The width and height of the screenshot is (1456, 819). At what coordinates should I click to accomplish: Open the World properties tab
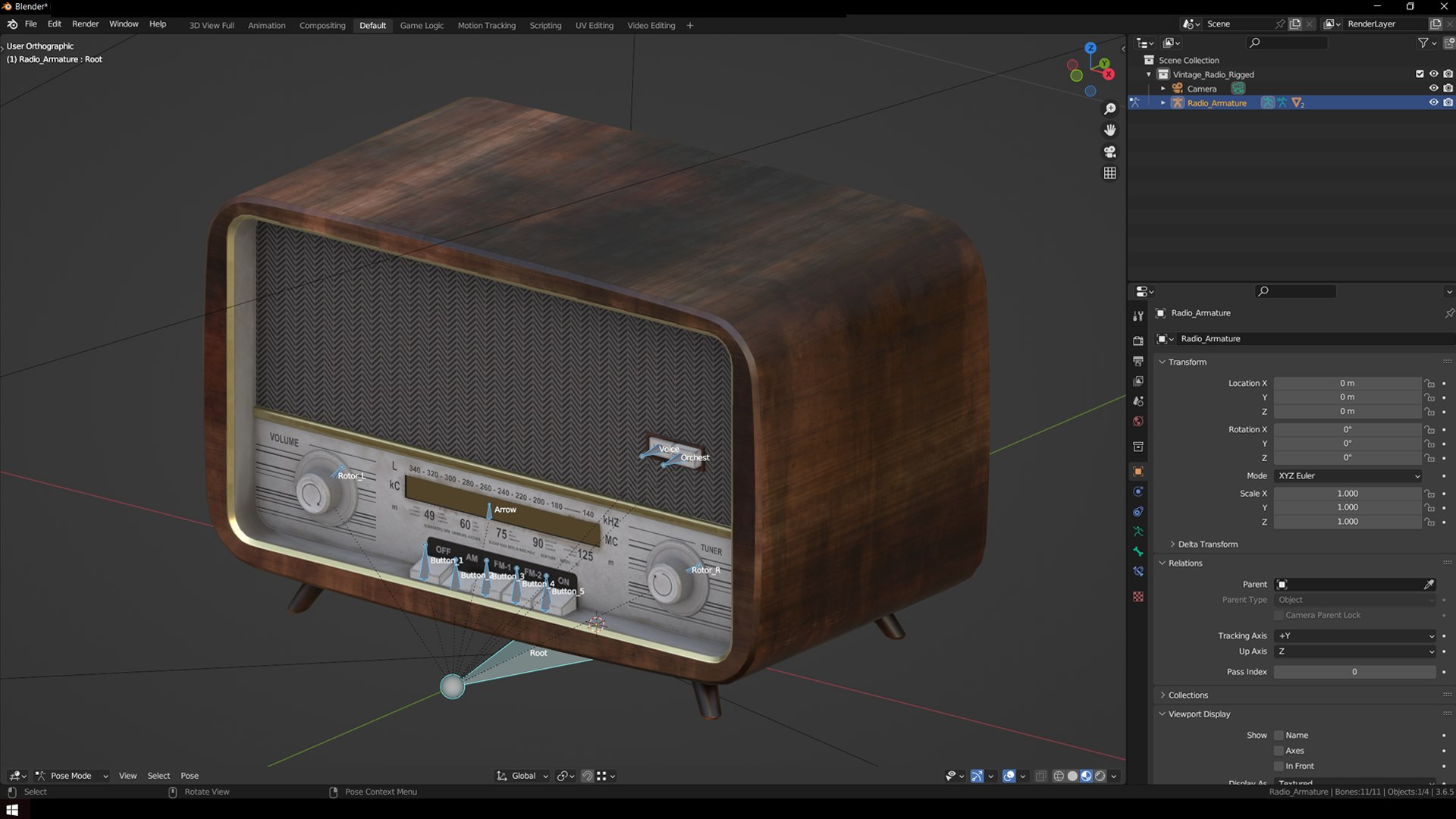coord(1137,422)
